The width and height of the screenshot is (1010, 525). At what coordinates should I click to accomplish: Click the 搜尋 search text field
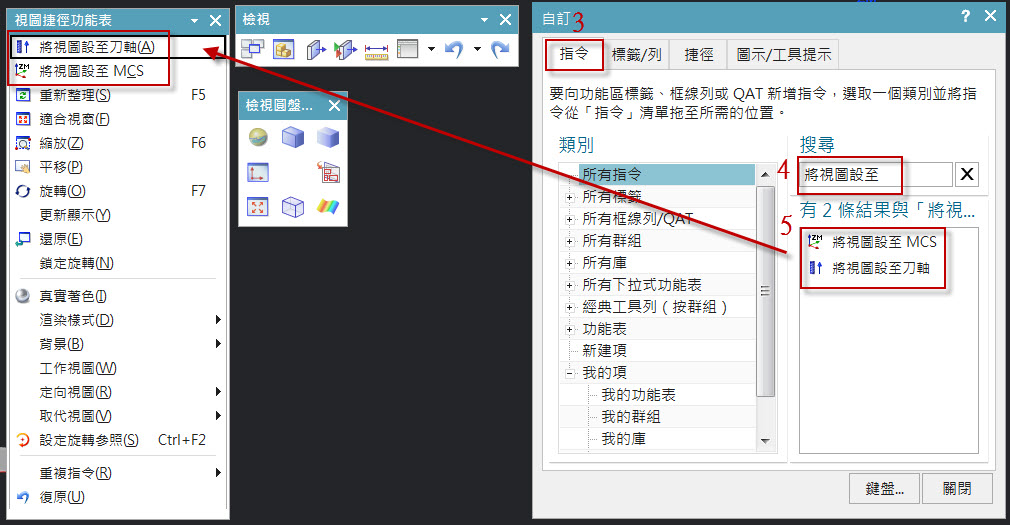pyautogui.click(x=874, y=175)
